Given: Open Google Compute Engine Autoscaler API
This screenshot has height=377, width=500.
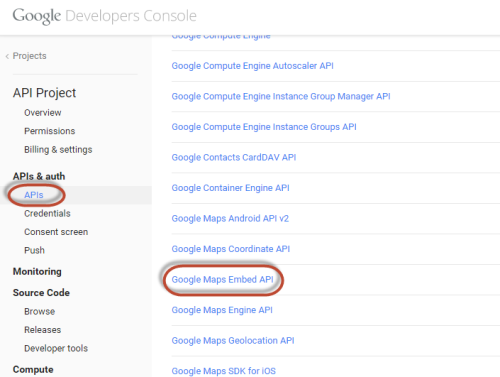Looking at the screenshot, I should [252, 66].
